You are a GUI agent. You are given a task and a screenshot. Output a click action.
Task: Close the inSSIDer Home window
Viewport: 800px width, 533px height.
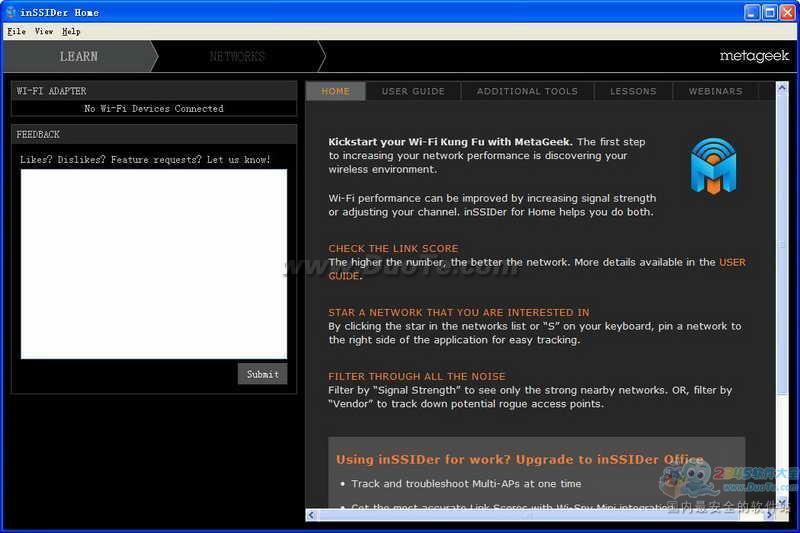[787, 12]
